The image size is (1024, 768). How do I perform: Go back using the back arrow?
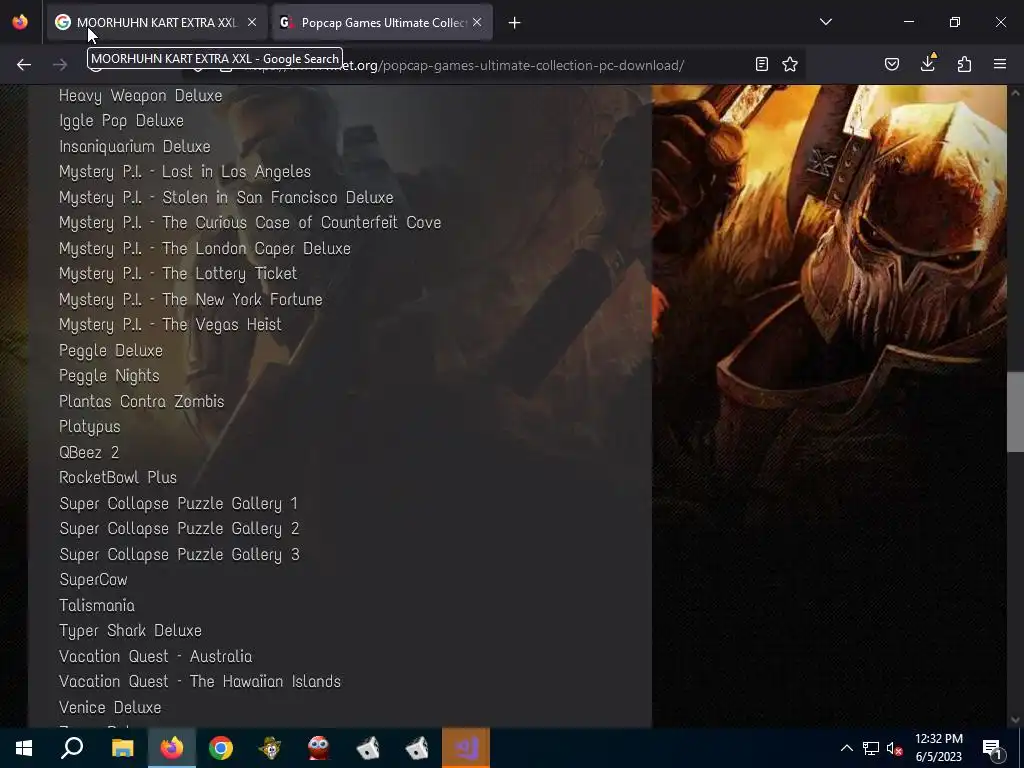point(24,64)
